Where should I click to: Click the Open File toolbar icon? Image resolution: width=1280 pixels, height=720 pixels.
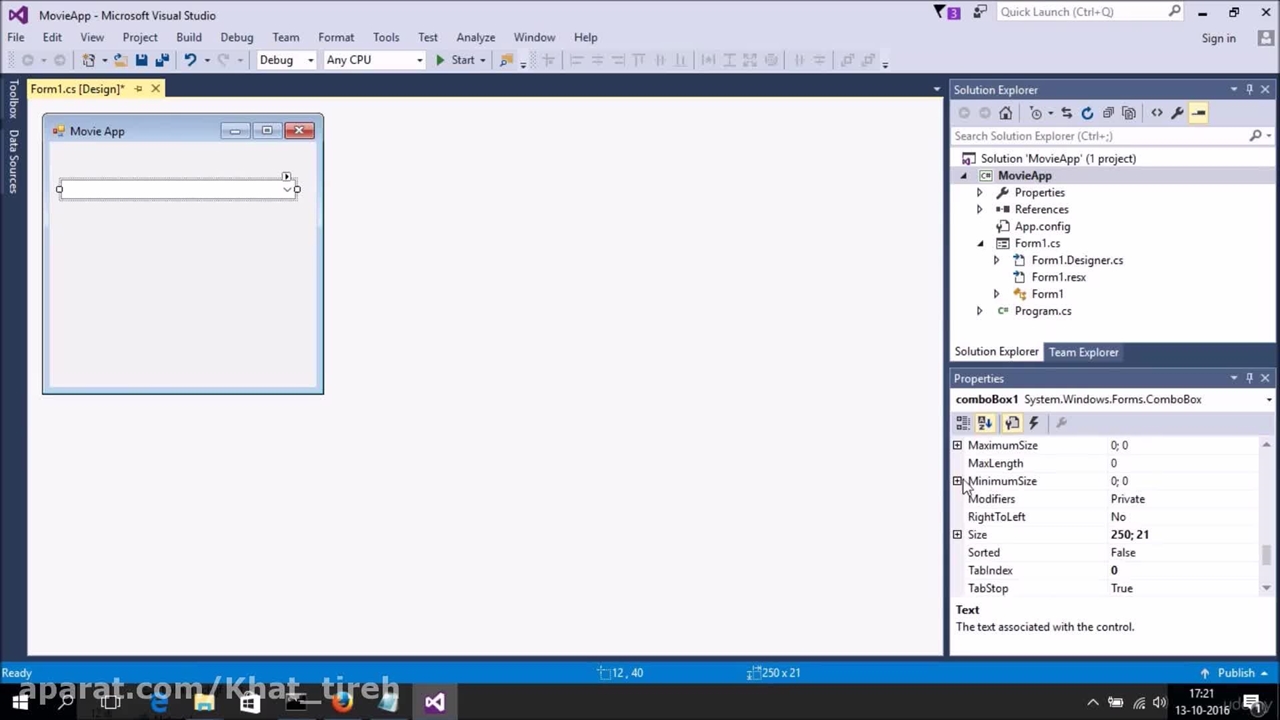pos(119,60)
